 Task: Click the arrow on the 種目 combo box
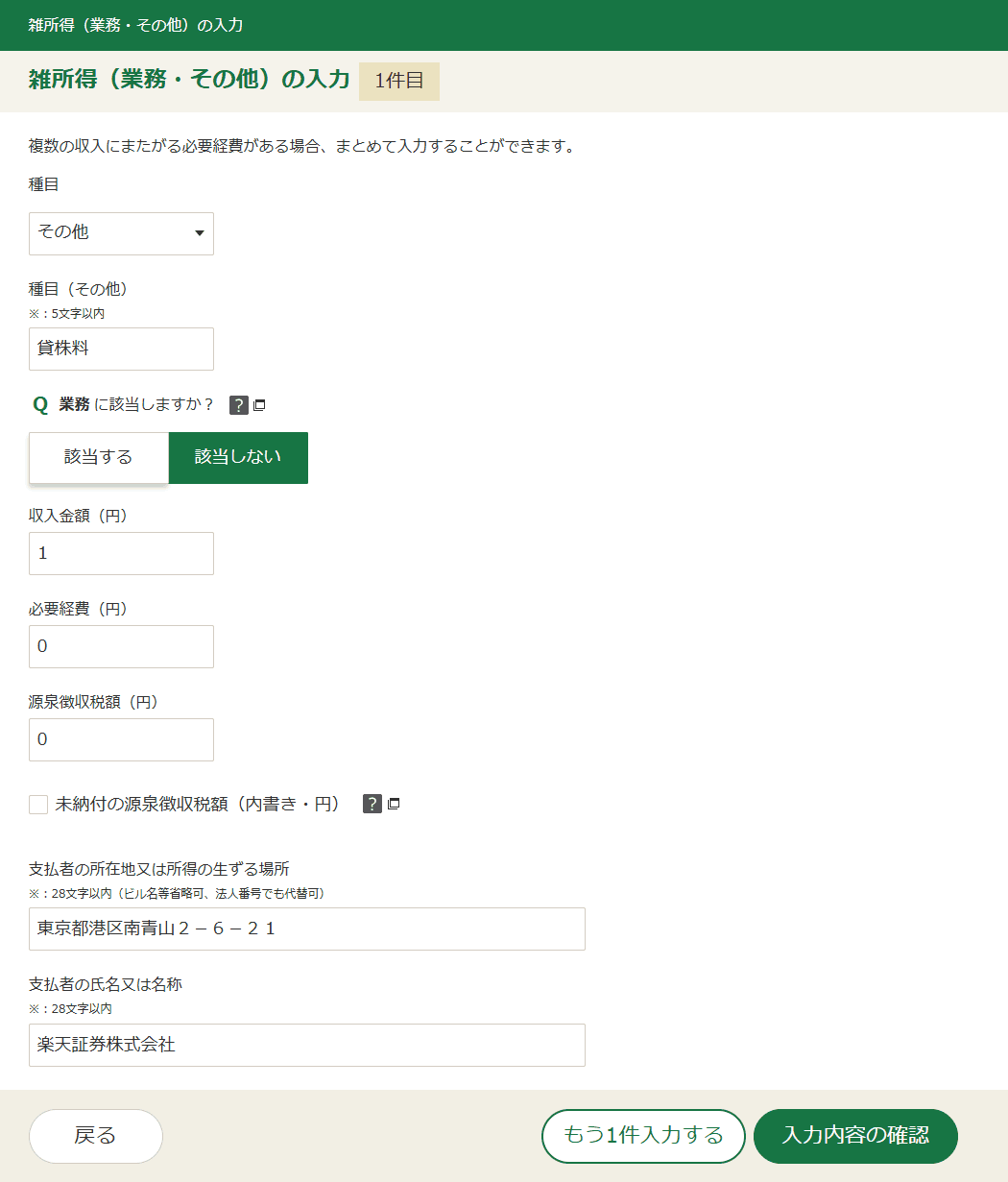click(x=199, y=233)
